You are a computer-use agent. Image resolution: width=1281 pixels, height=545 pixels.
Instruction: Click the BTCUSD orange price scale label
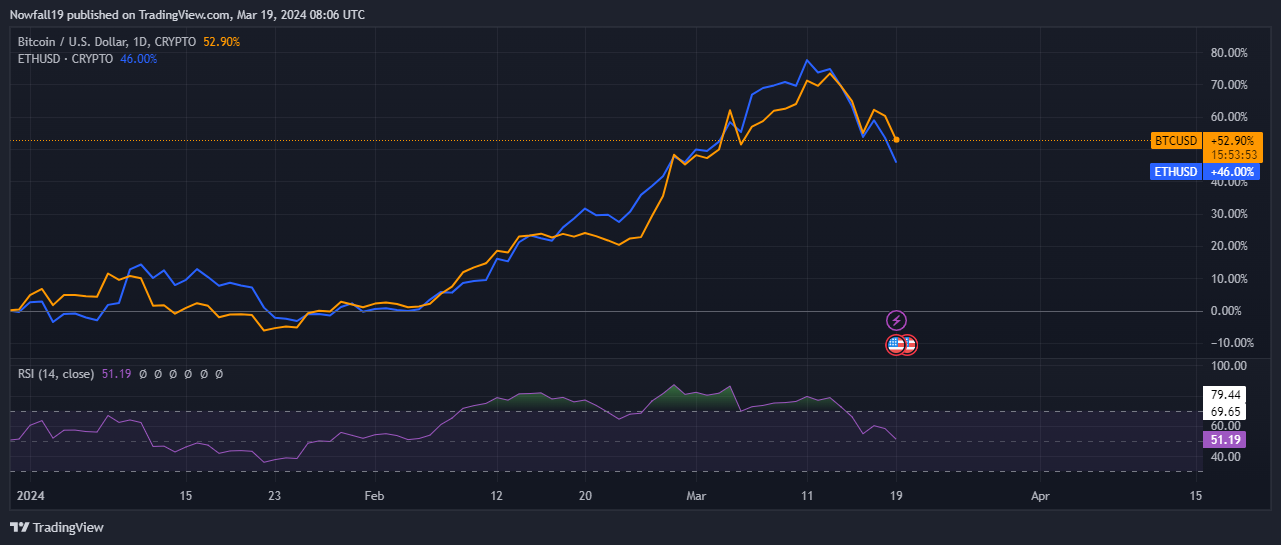tap(1176, 141)
